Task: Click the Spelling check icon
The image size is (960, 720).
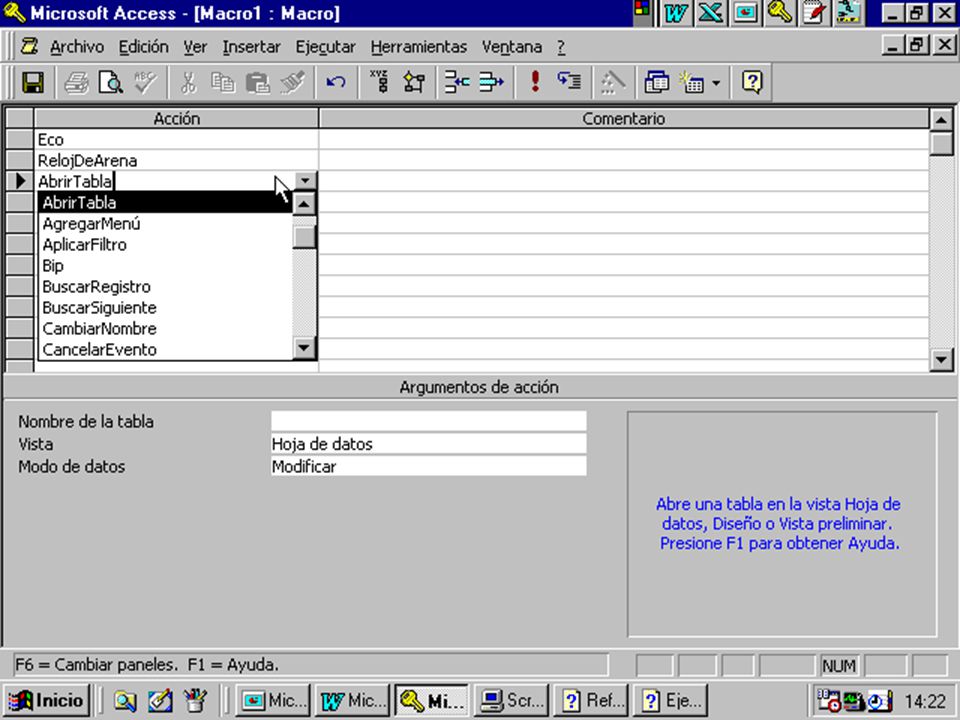Action: [146, 82]
